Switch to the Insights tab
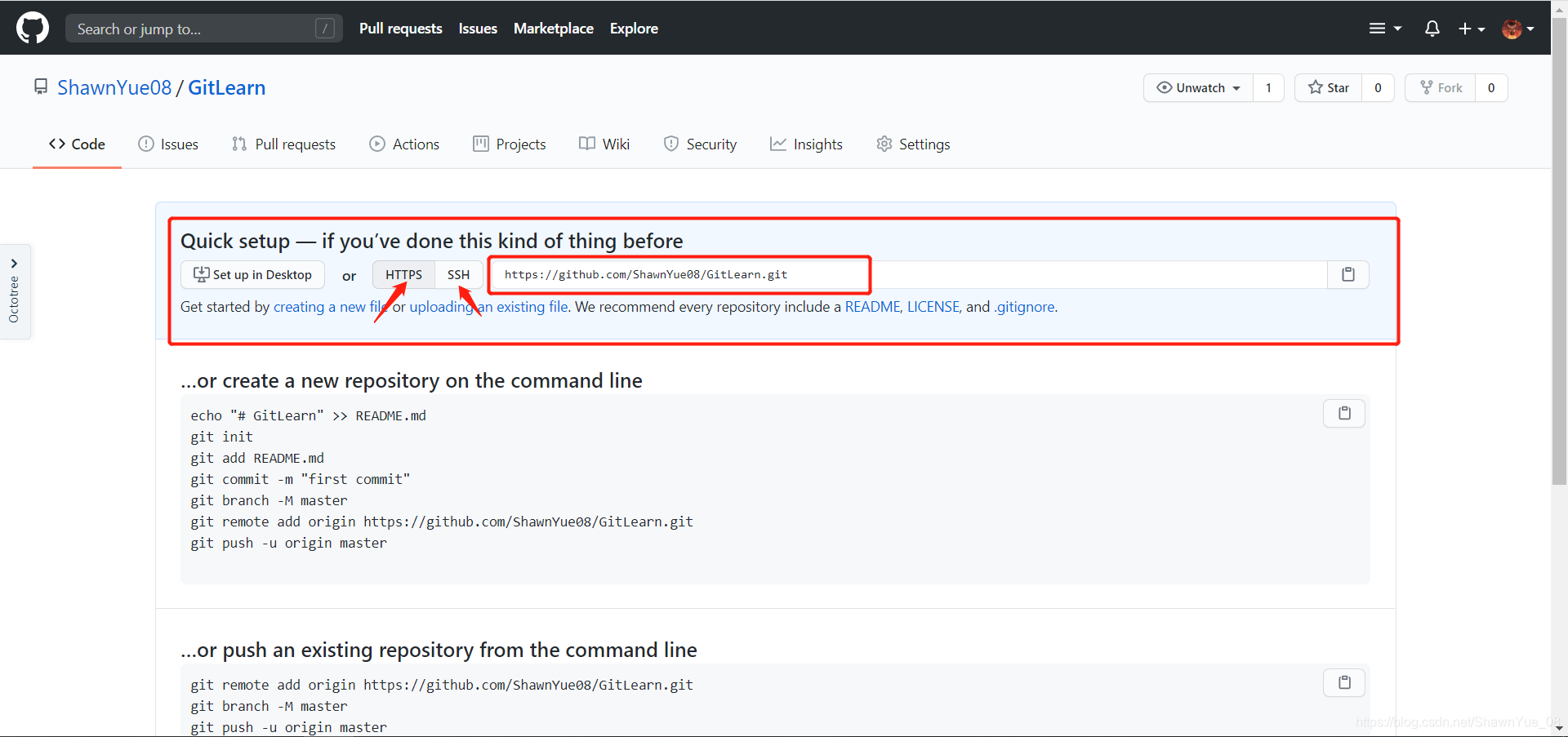Screen dimensions: 1568x737 coord(806,144)
